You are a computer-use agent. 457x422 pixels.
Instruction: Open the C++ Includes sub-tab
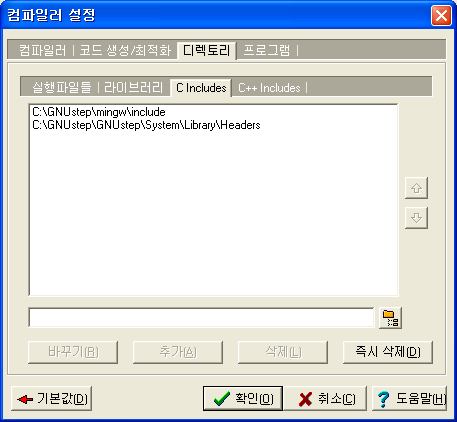tap(269, 88)
